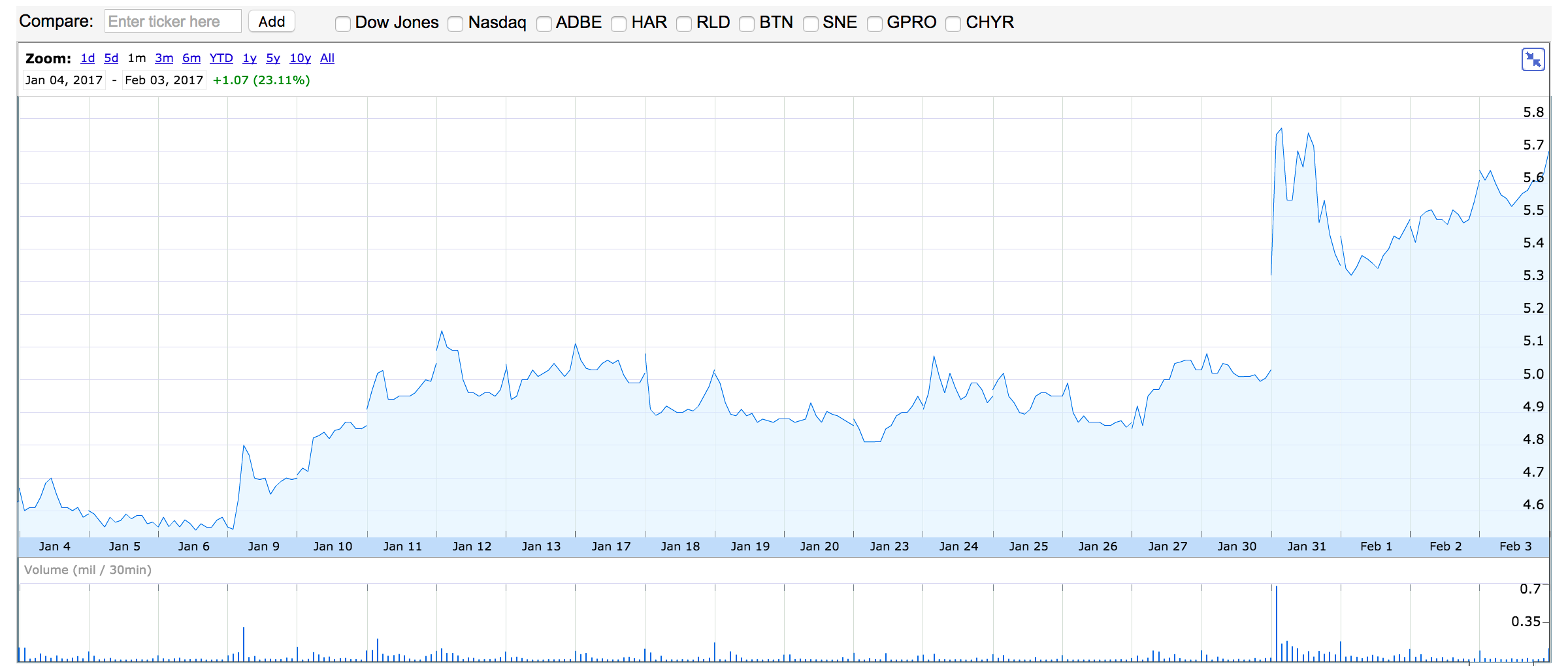Click the start date field Jan 04, 2017
Viewport: 1568px width, 666px height.
click(x=64, y=80)
